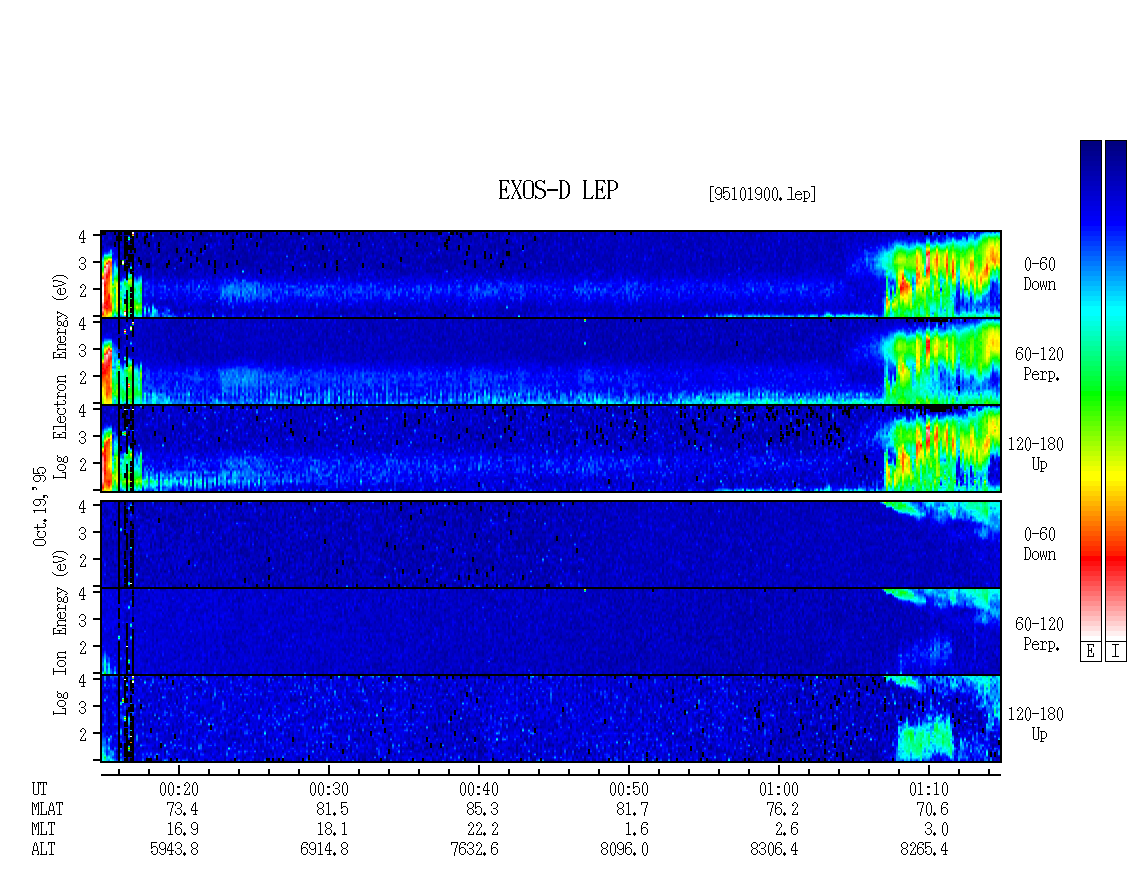1130x875 pixels.
Task: Open the electron 120-180 Up spectrogram panel
Action: (x=551, y=448)
